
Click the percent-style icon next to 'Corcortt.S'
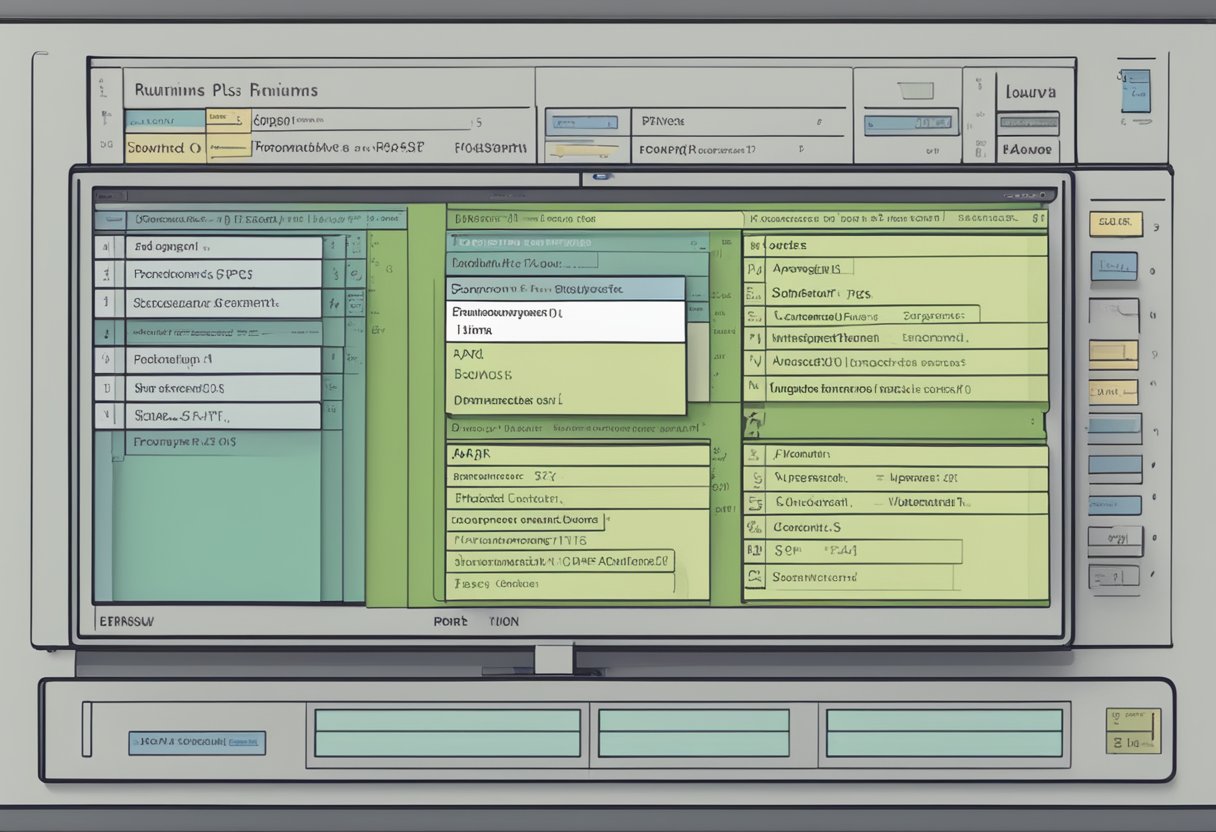(753, 526)
